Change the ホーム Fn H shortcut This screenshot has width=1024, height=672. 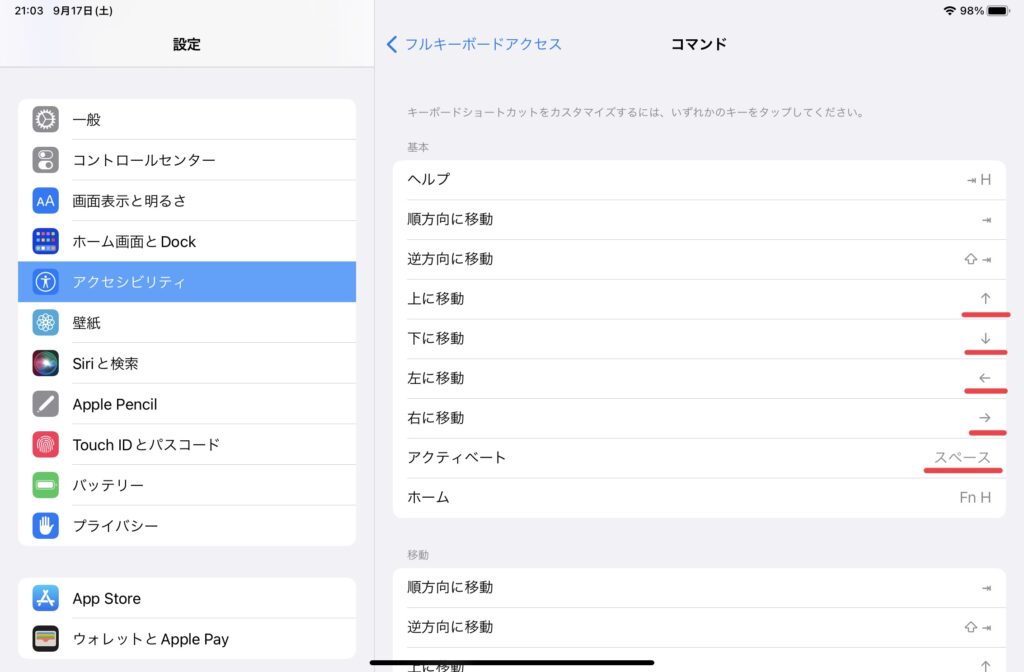pos(698,498)
